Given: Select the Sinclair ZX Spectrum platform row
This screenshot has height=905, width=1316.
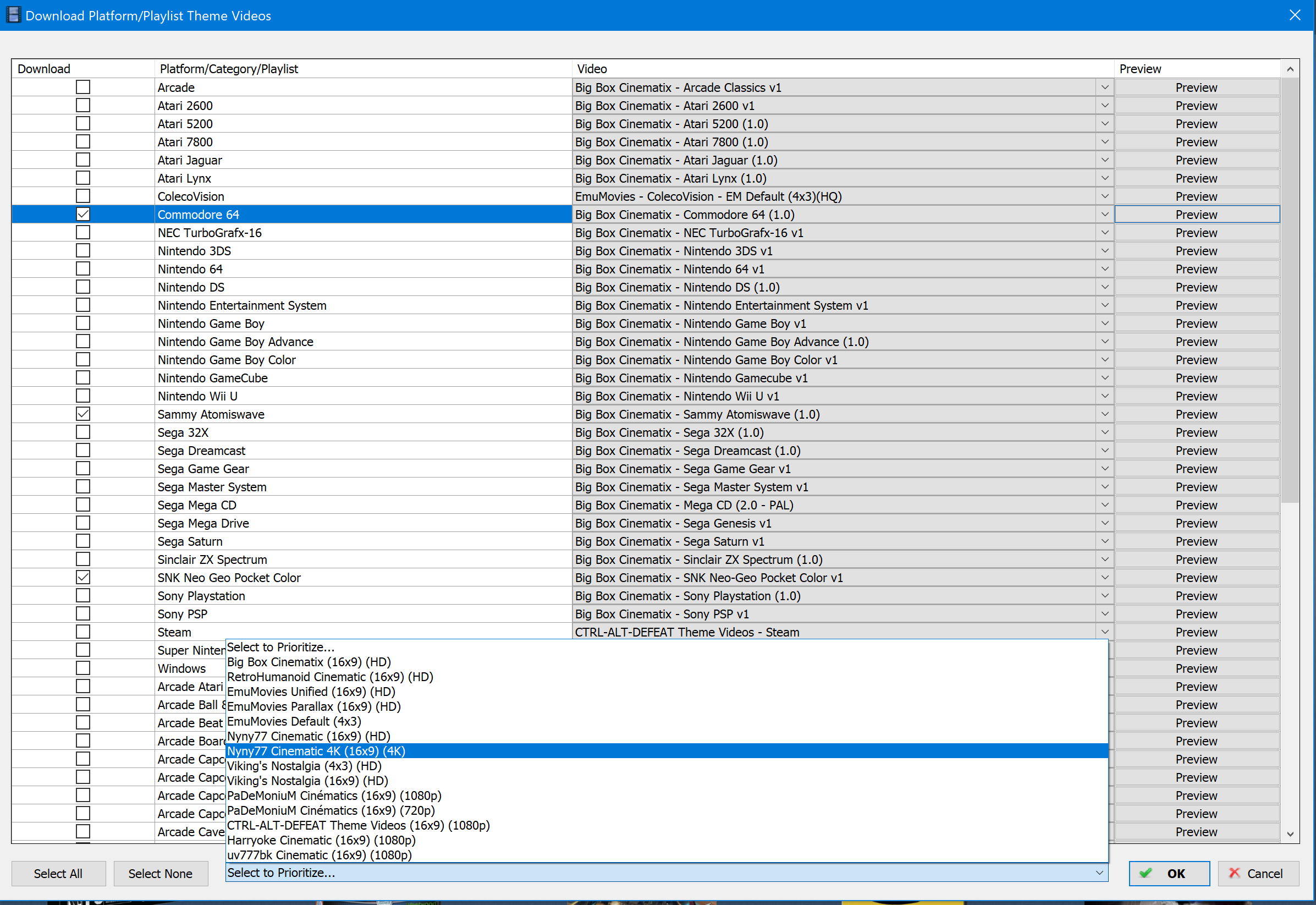Looking at the screenshot, I should 363,559.
